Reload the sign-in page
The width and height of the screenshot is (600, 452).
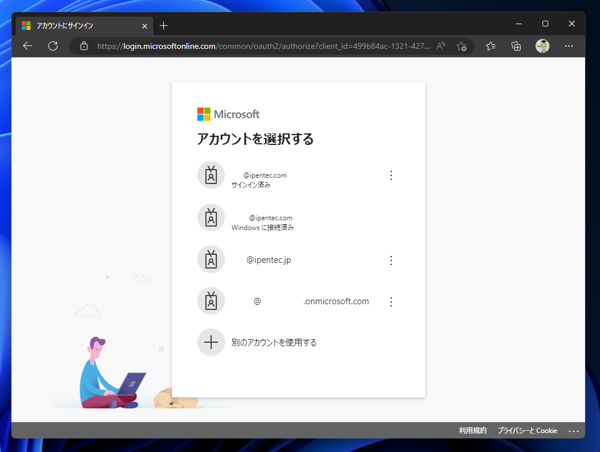tap(53, 46)
